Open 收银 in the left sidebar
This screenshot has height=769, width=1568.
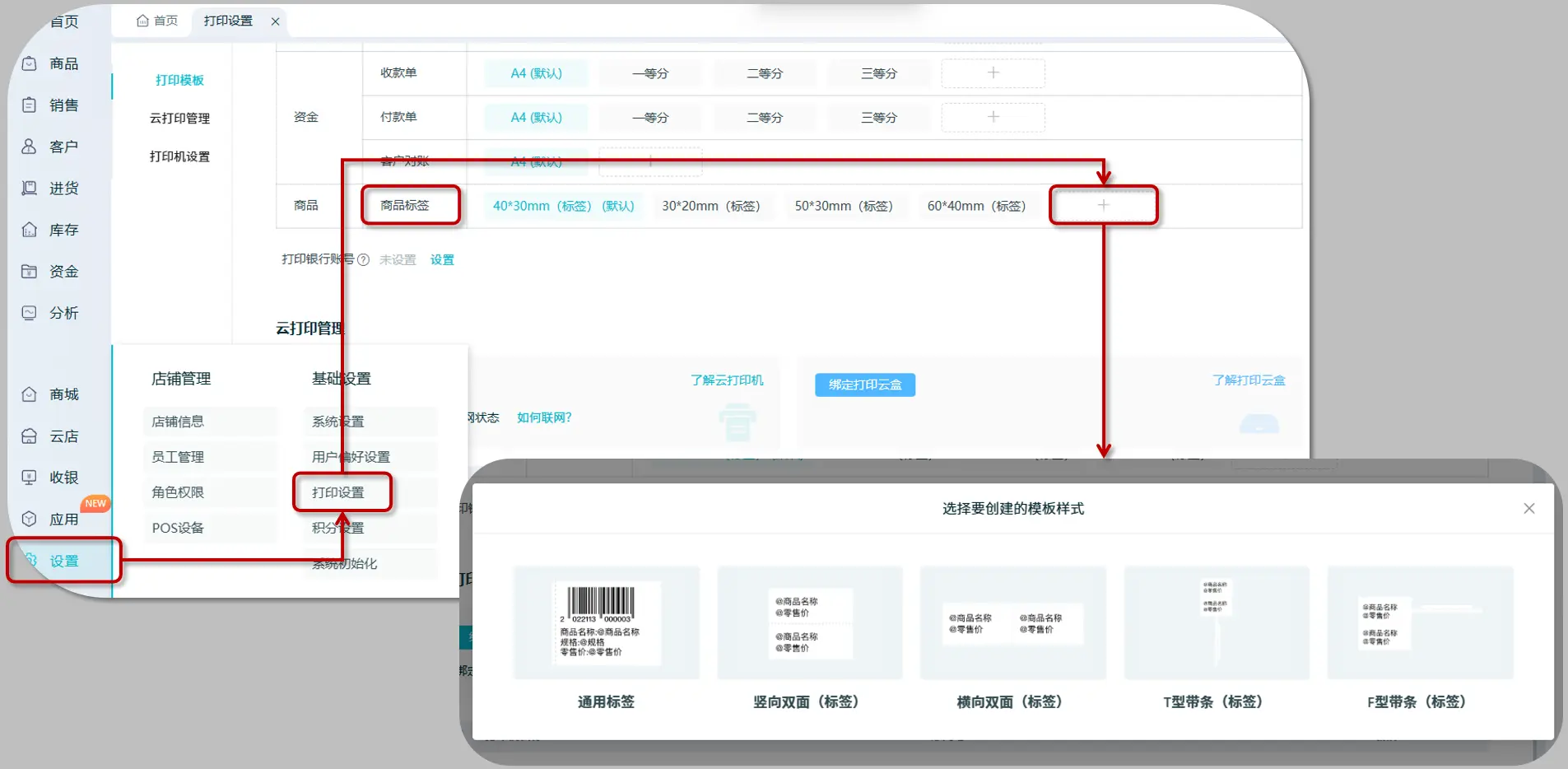(x=51, y=478)
